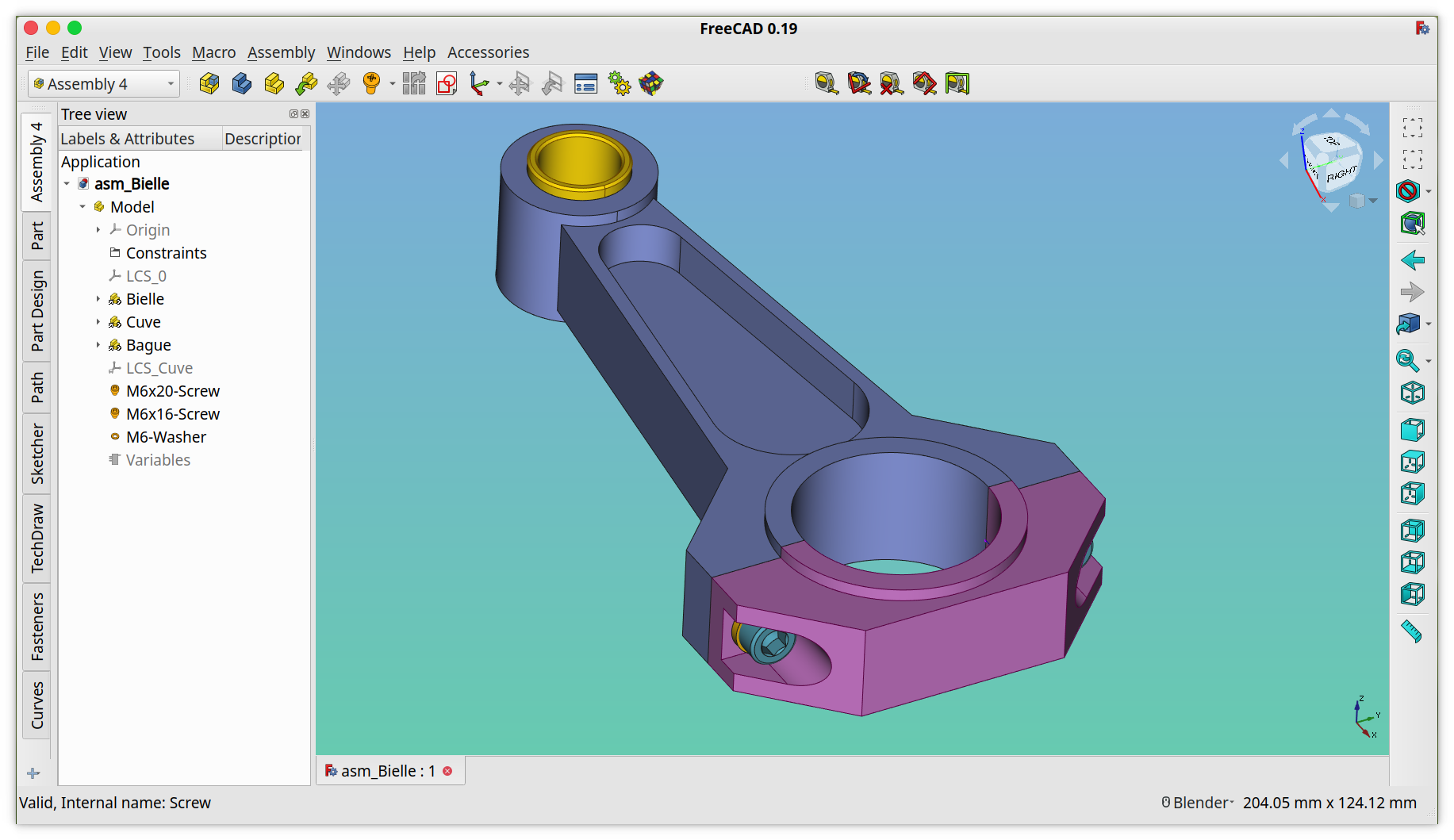Select the M6x20-Screw tree item
Screen dimensions: 1454x840
(173, 391)
